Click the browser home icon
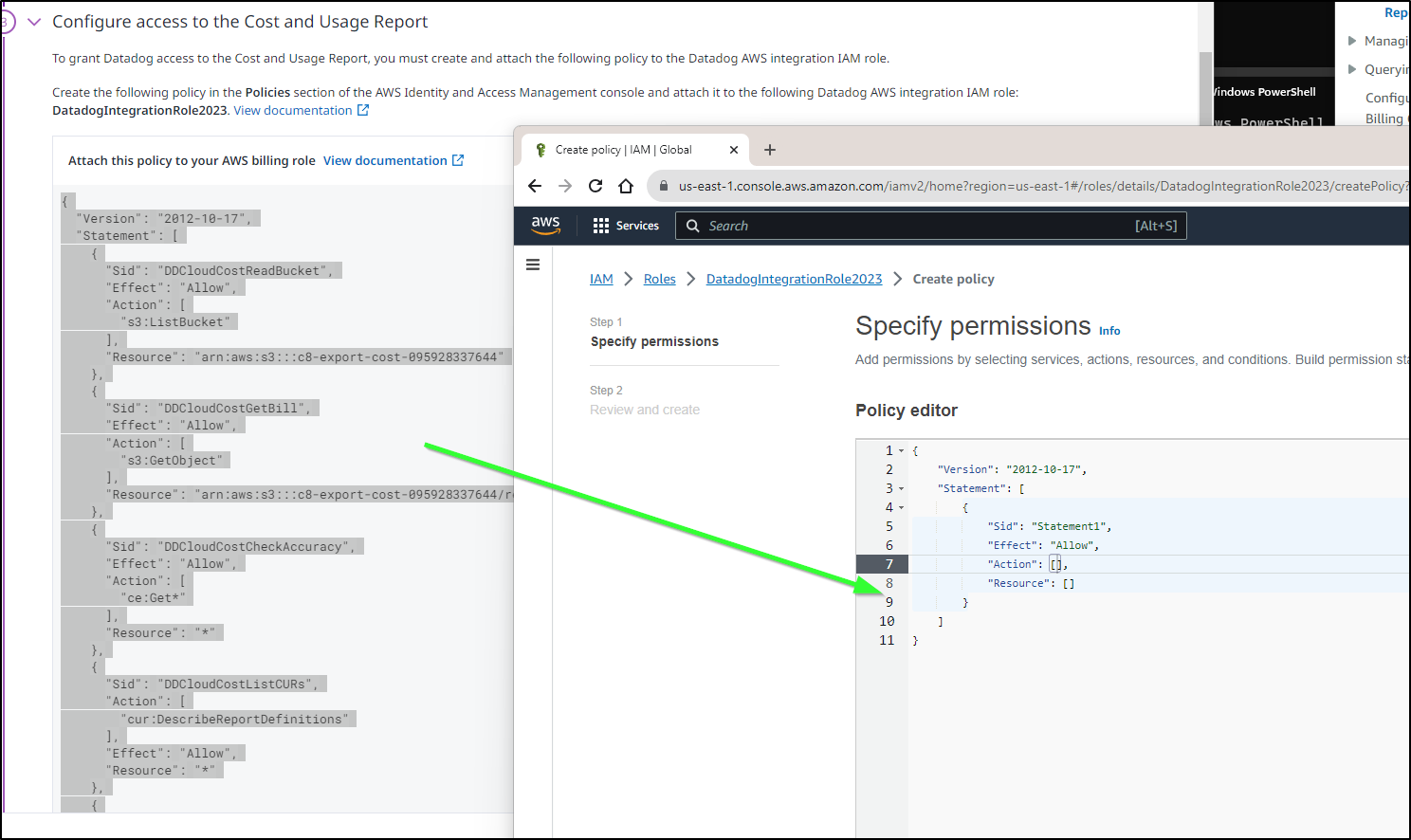Image resolution: width=1411 pixels, height=840 pixels. [x=626, y=186]
